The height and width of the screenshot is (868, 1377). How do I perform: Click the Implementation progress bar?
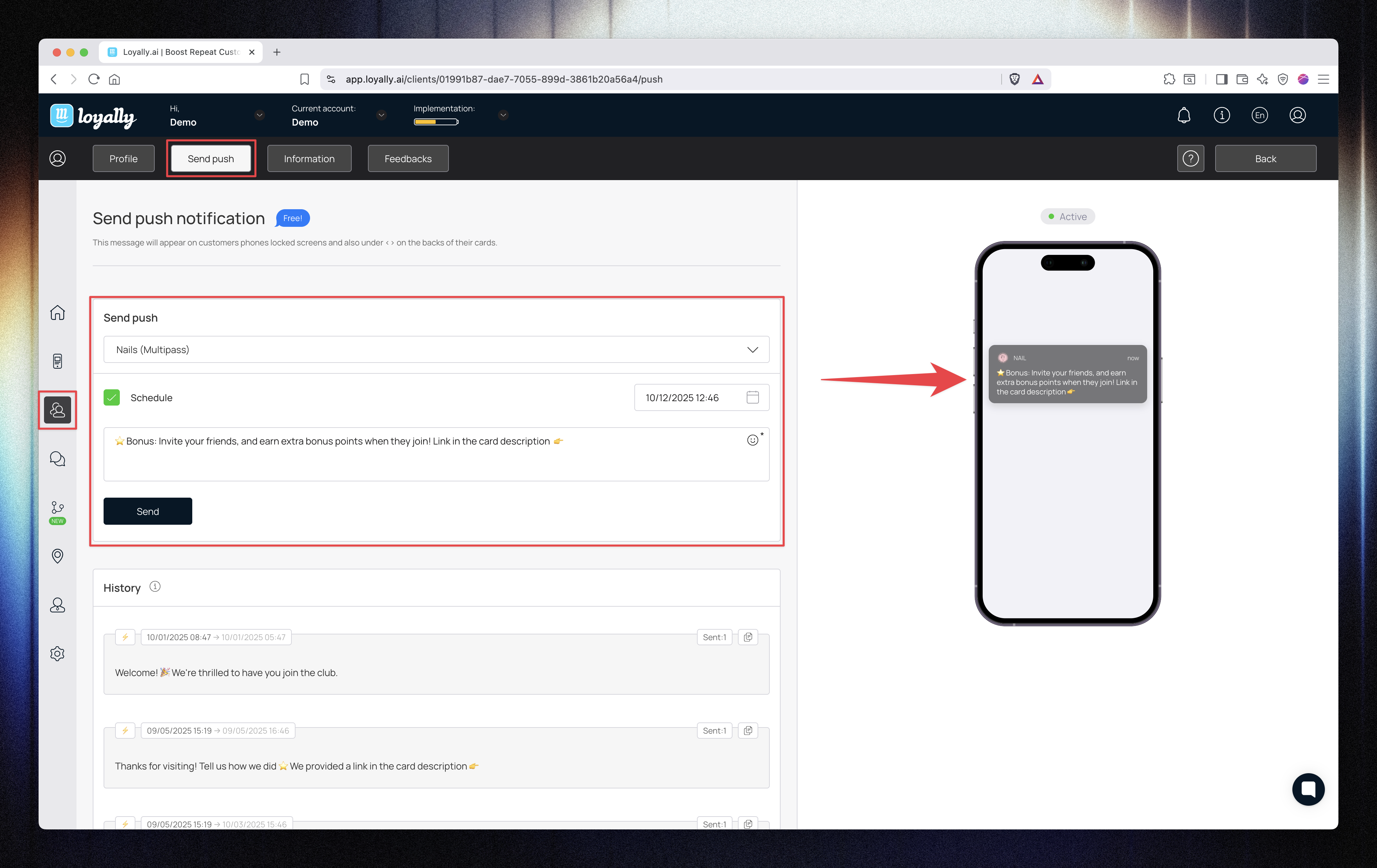(x=436, y=122)
